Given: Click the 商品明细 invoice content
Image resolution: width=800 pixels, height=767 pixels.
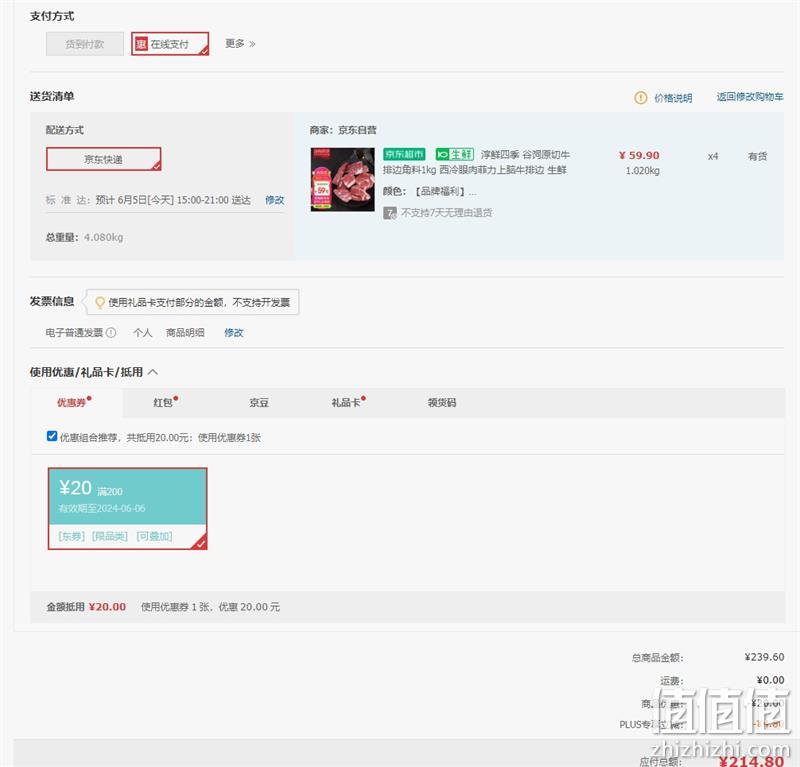Looking at the screenshot, I should click(185, 333).
